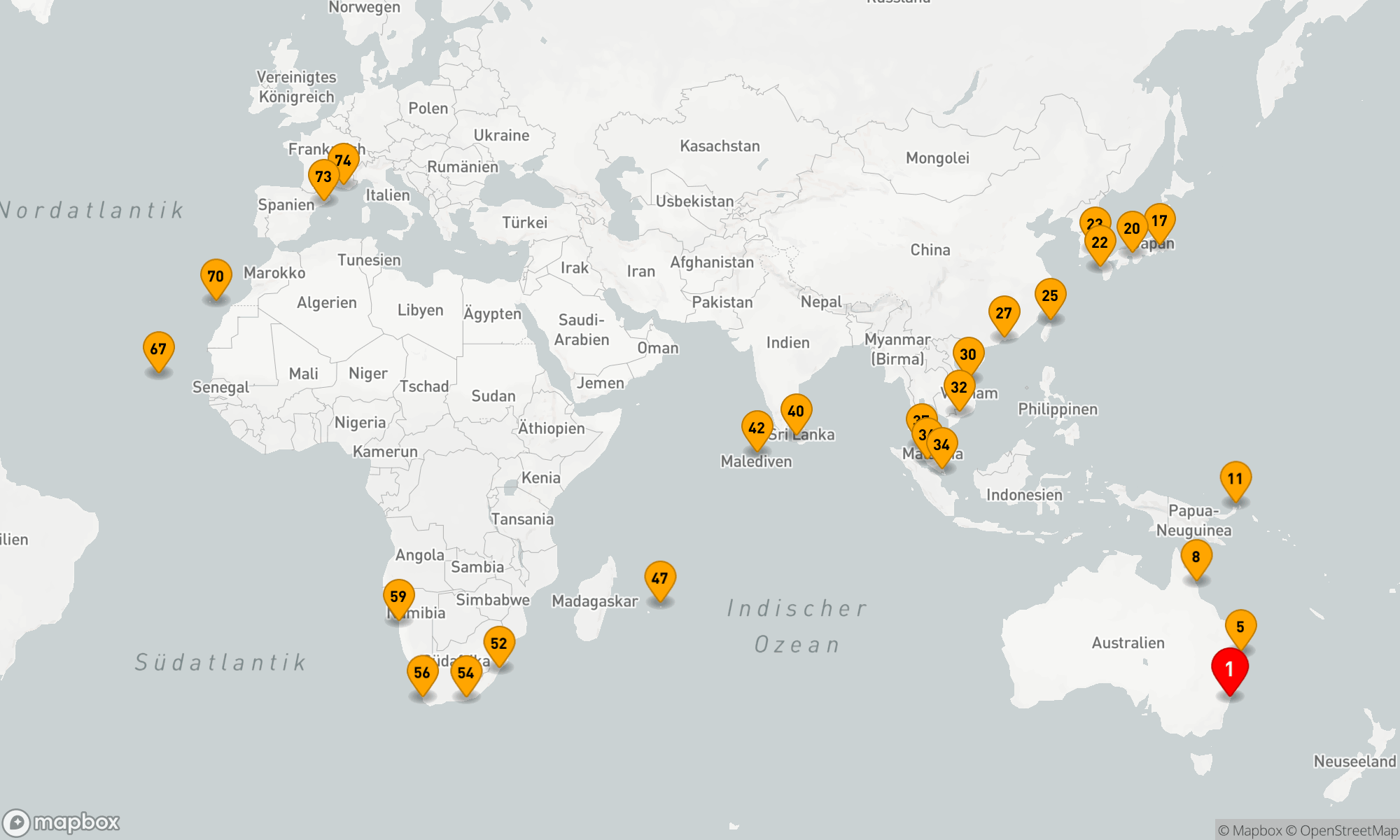The width and height of the screenshot is (1400, 840).
Task: Click the red marker numbered 1
Action: (1229, 670)
